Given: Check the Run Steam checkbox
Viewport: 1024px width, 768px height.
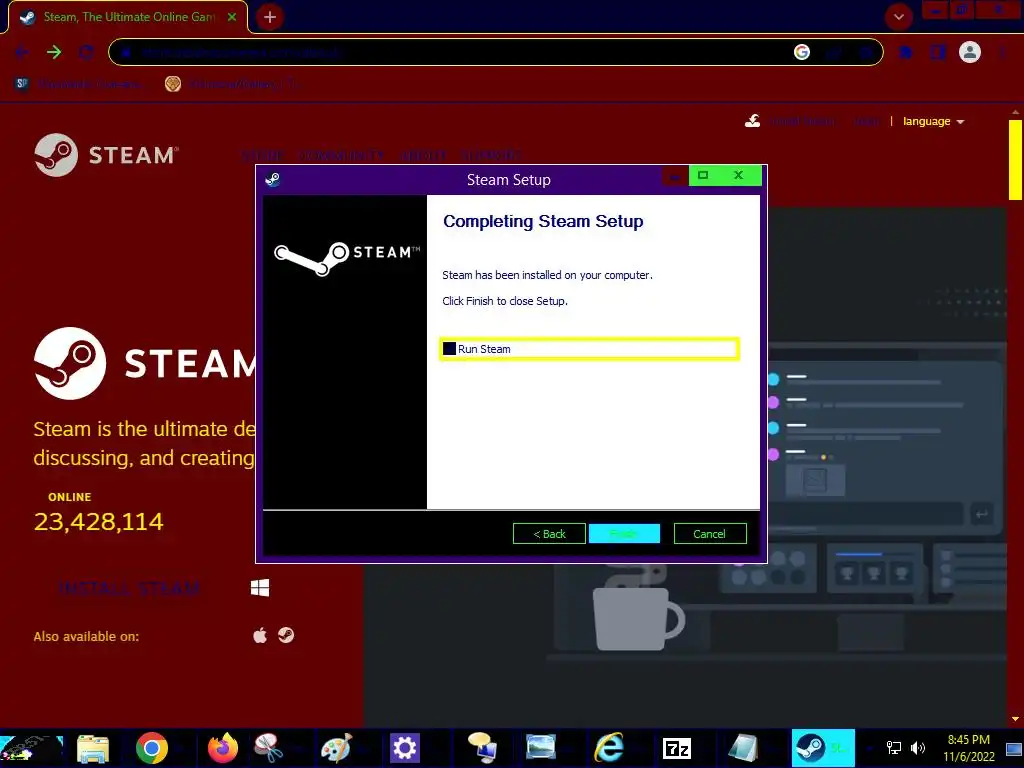Looking at the screenshot, I should (449, 349).
